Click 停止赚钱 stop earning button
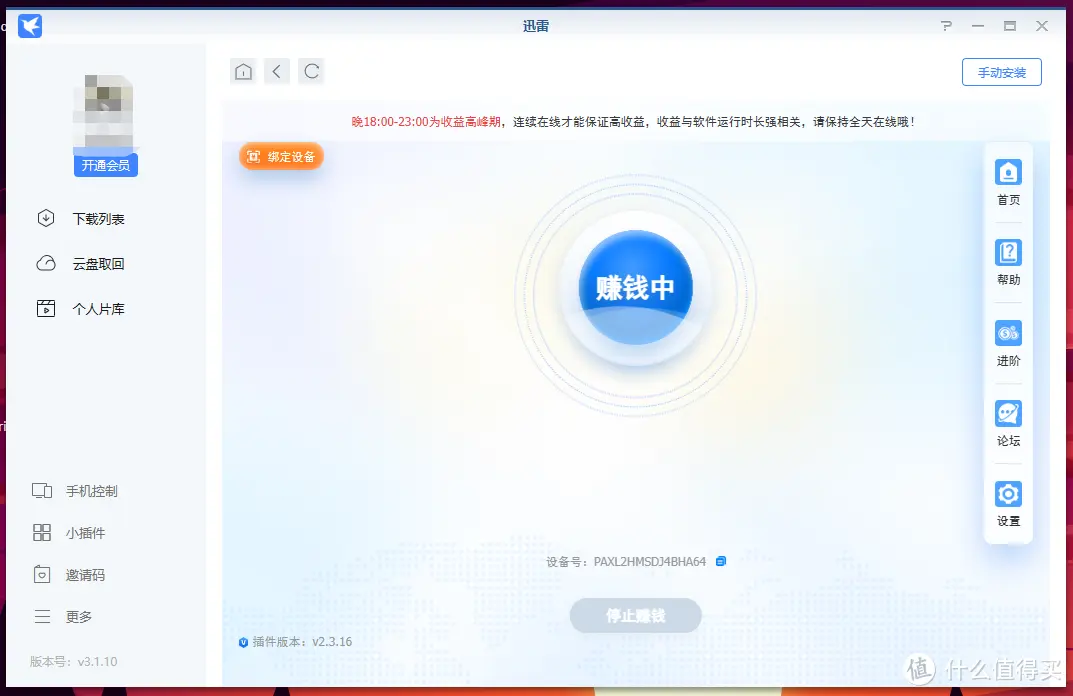 pyautogui.click(x=636, y=616)
